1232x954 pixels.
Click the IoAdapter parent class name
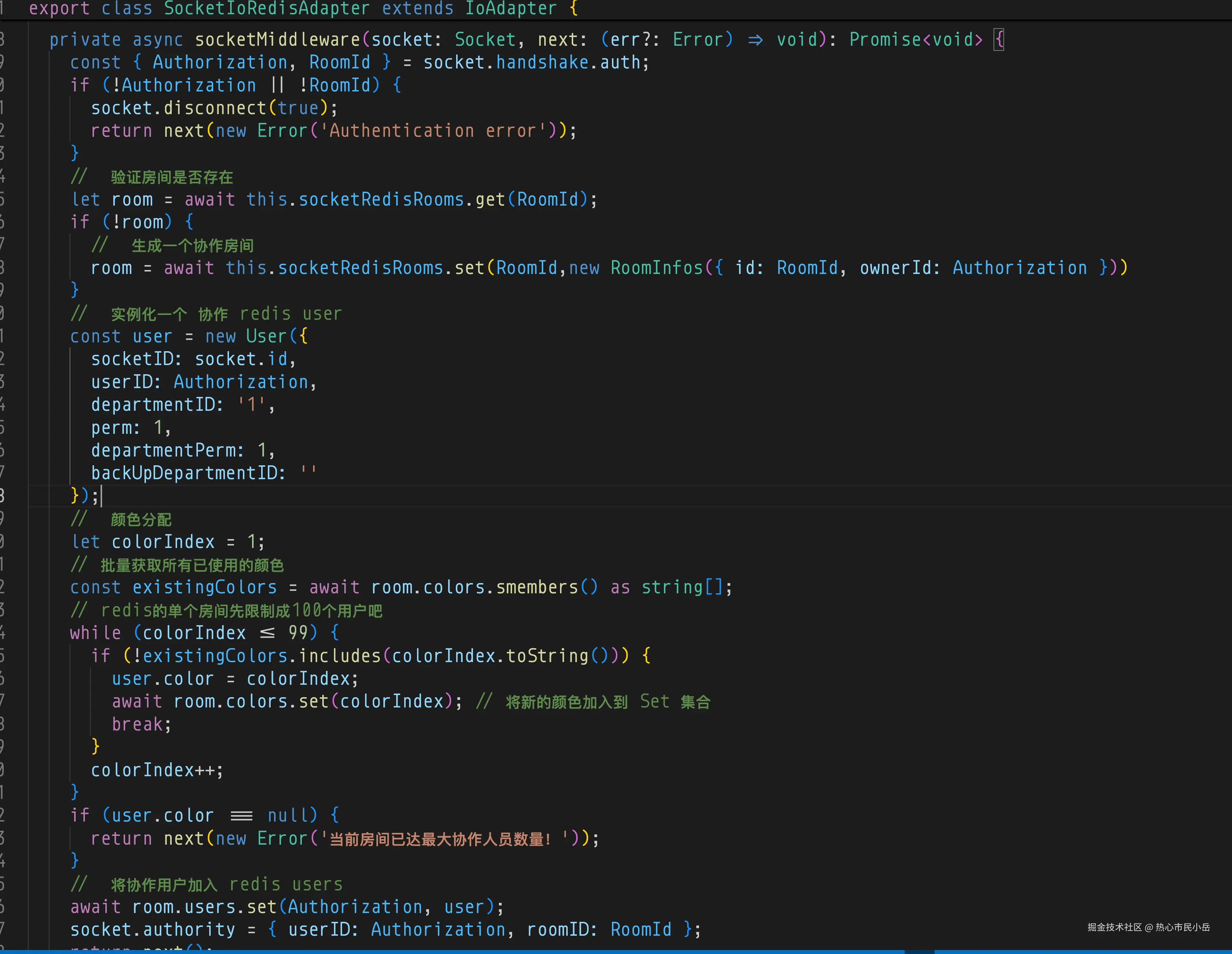511,8
